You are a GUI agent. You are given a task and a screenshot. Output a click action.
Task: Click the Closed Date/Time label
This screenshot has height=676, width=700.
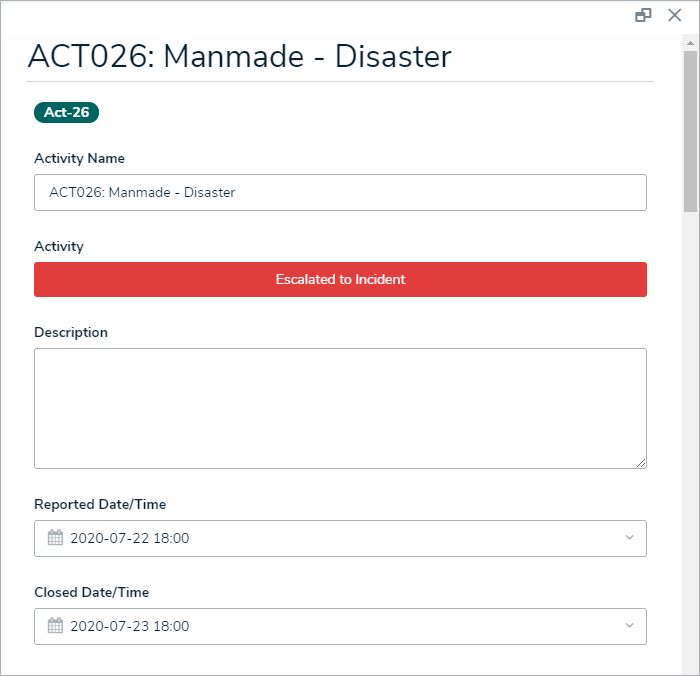[91, 592]
